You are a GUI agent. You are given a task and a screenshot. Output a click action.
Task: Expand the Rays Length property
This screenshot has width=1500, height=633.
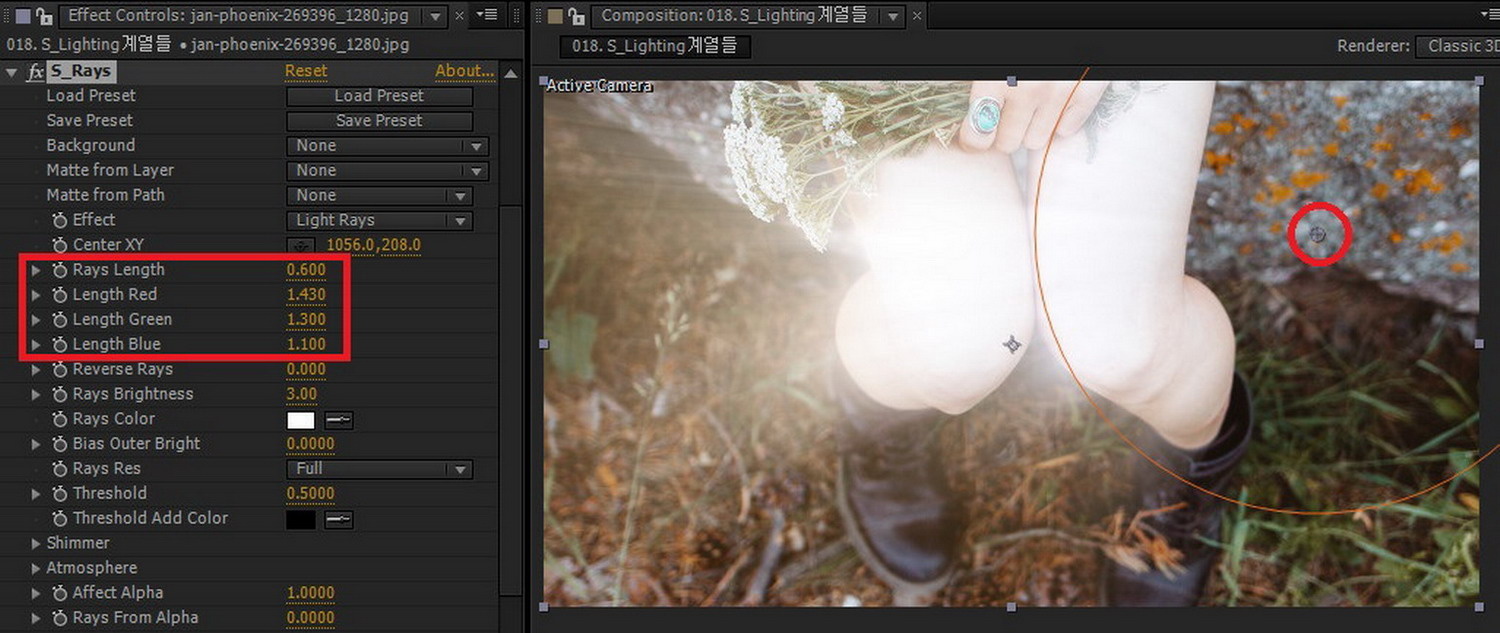[x=37, y=270]
